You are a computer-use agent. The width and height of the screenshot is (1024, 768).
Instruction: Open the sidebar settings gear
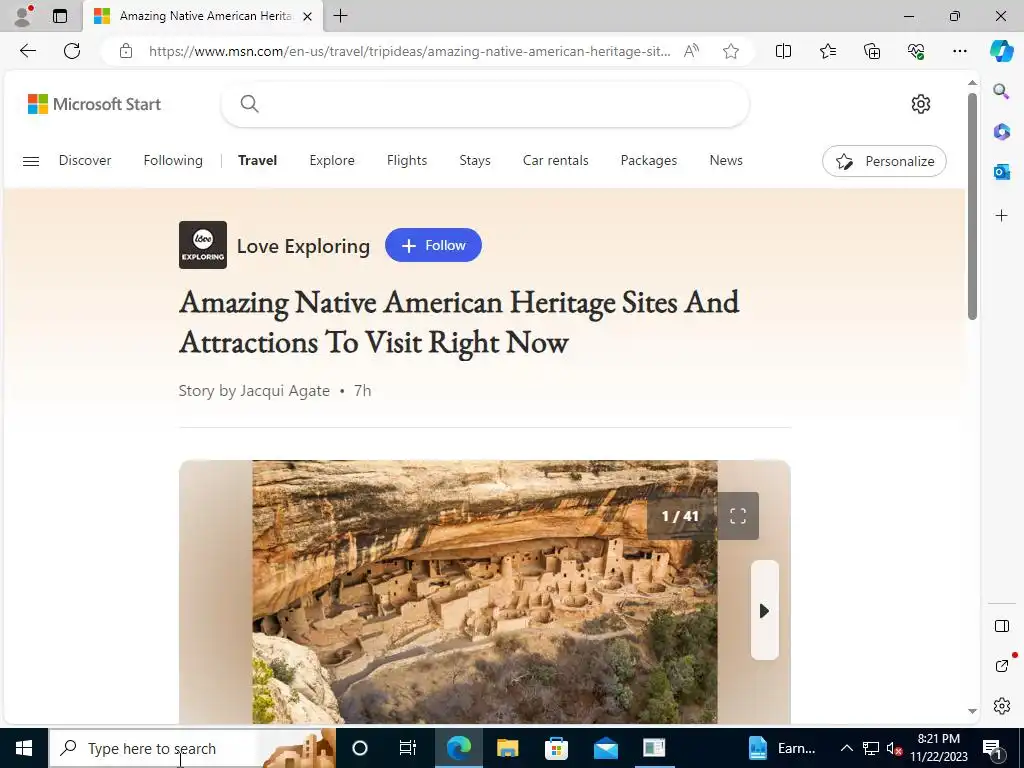(x=1001, y=706)
